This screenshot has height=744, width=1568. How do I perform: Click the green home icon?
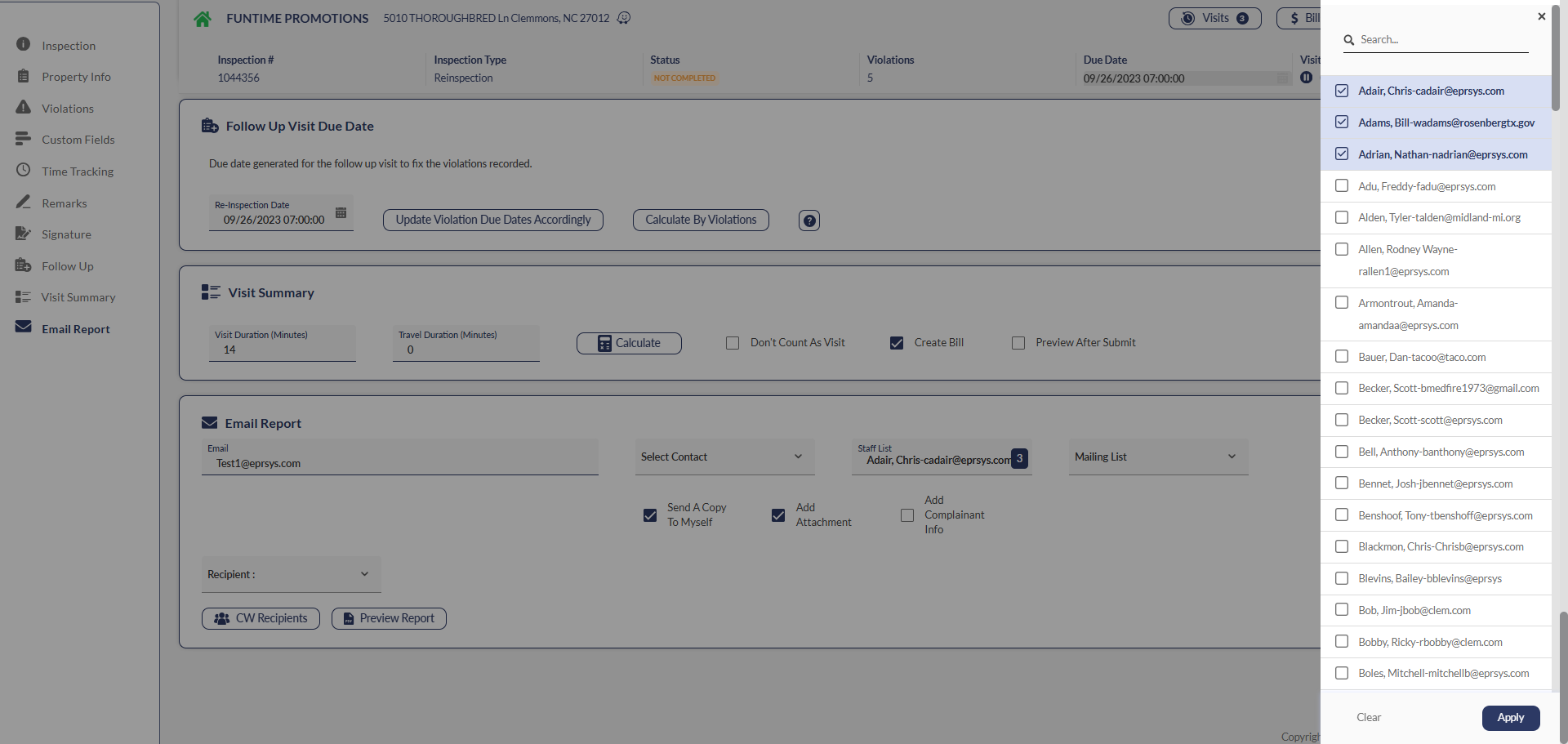tap(203, 19)
